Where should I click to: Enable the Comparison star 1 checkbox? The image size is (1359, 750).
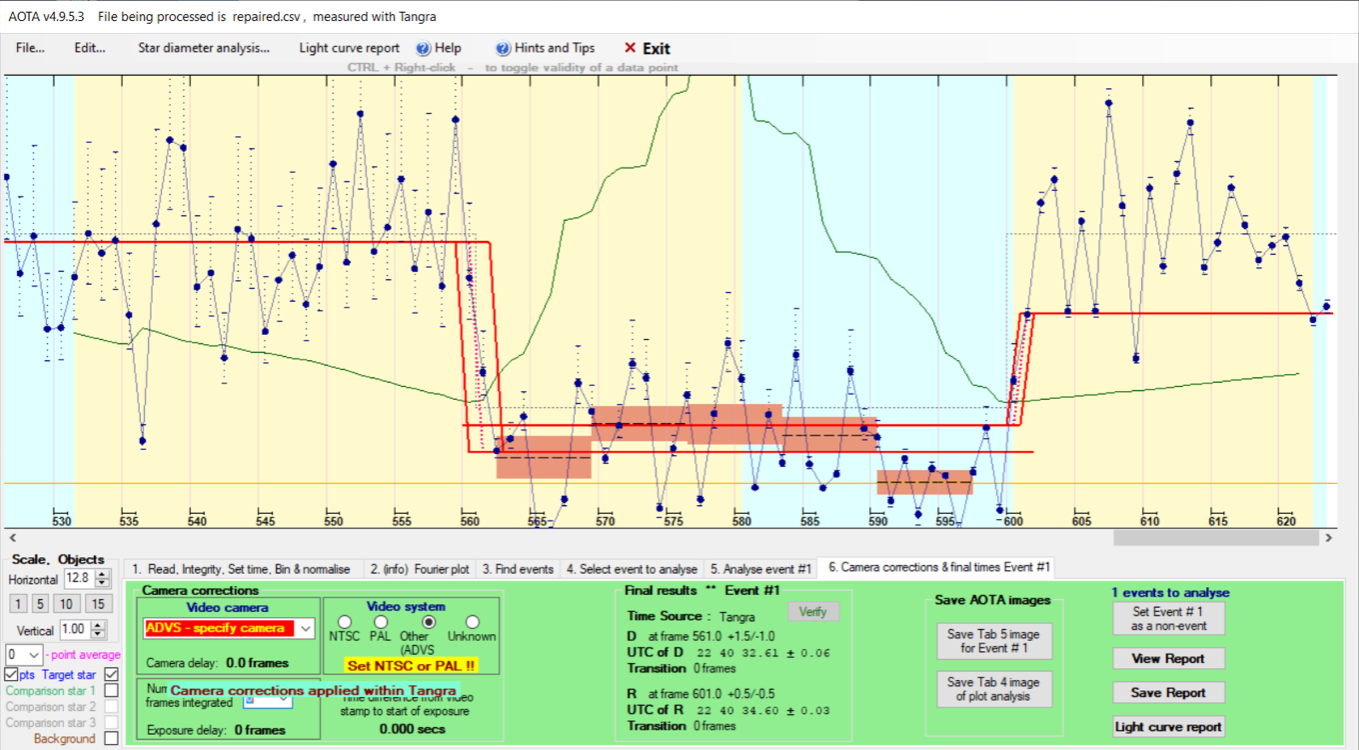click(x=111, y=690)
